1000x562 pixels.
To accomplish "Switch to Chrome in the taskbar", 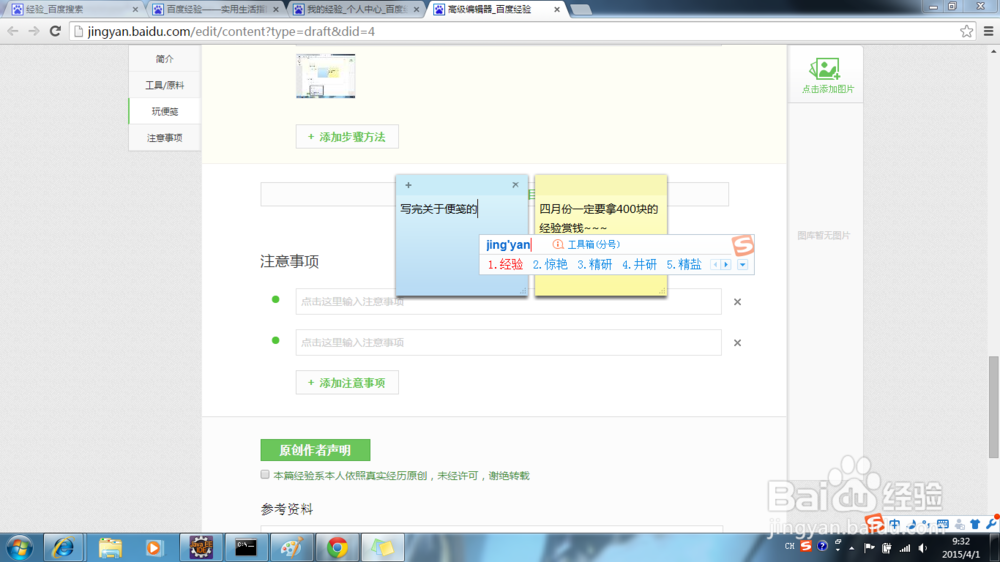I will click(x=337, y=548).
